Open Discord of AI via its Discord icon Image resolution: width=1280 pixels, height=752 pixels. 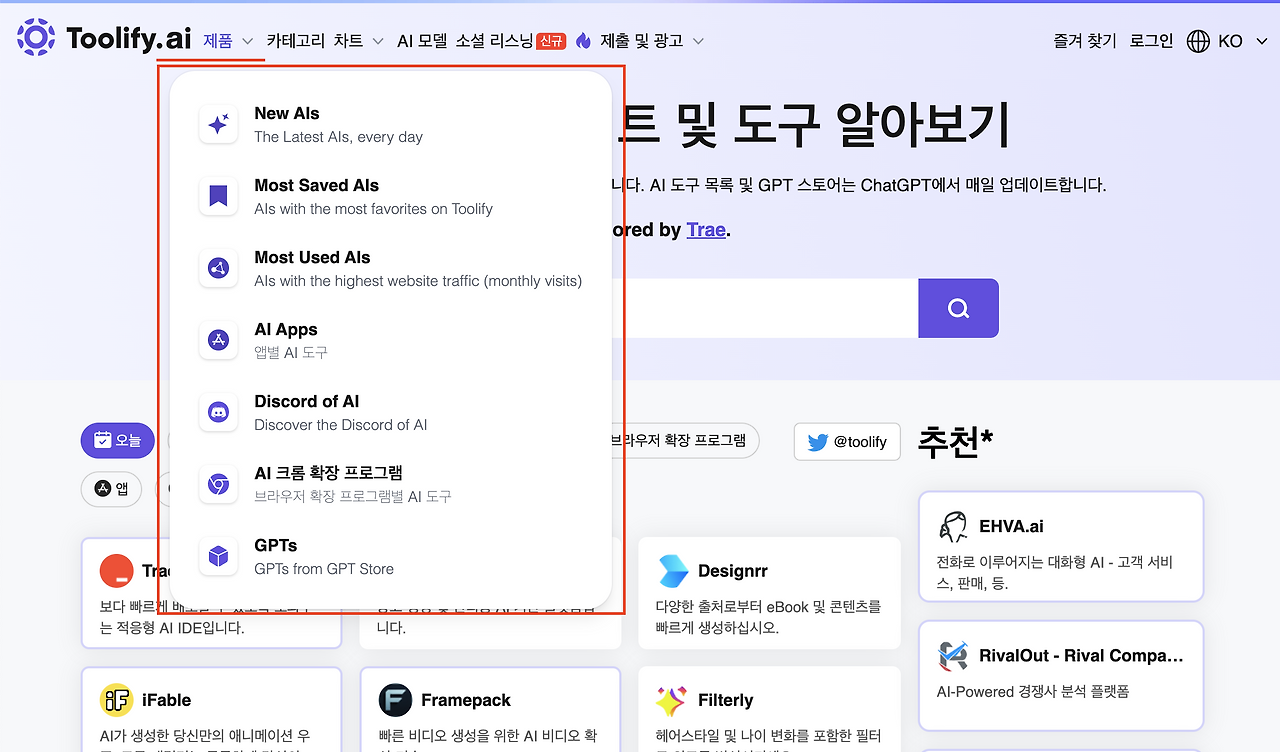(218, 412)
